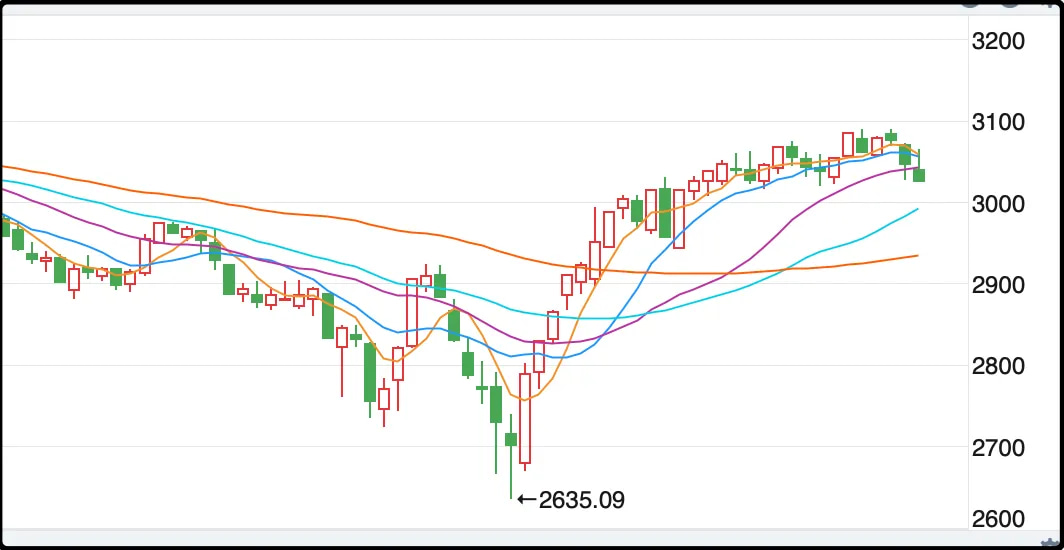Viewport: 1064px width, 550px height.
Task: Select the 3200 price axis label
Action: (1007, 41)
